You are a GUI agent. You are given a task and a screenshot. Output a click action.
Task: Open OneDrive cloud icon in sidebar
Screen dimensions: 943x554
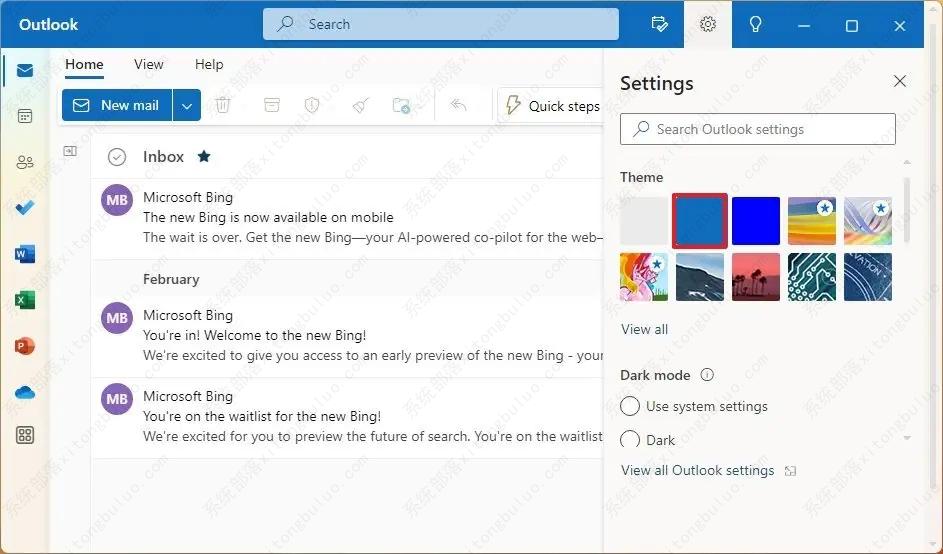tap(25, 392)
